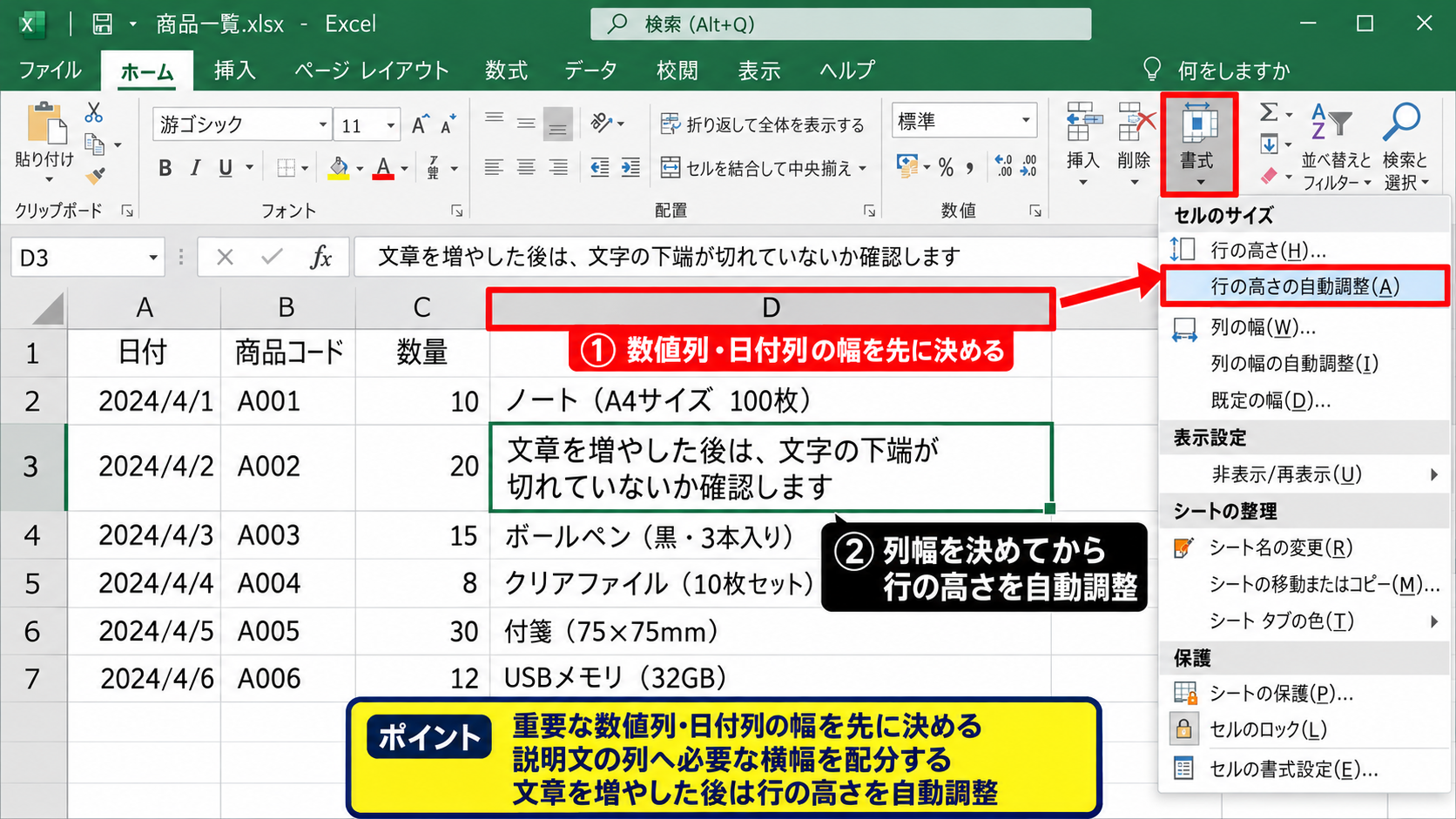
Task: Toggle Italic formatting
Action: pyautogui.click(x=195, y=168)
